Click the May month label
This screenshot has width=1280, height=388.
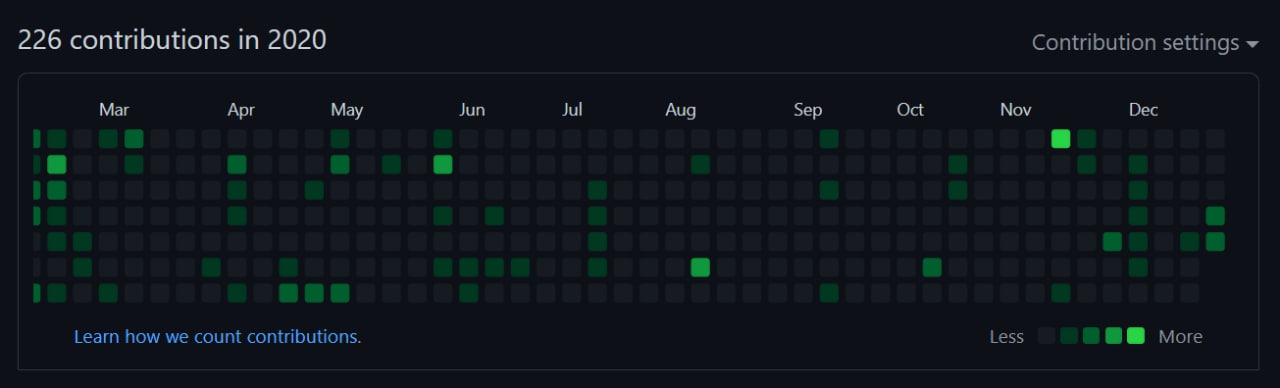point(347,110)
